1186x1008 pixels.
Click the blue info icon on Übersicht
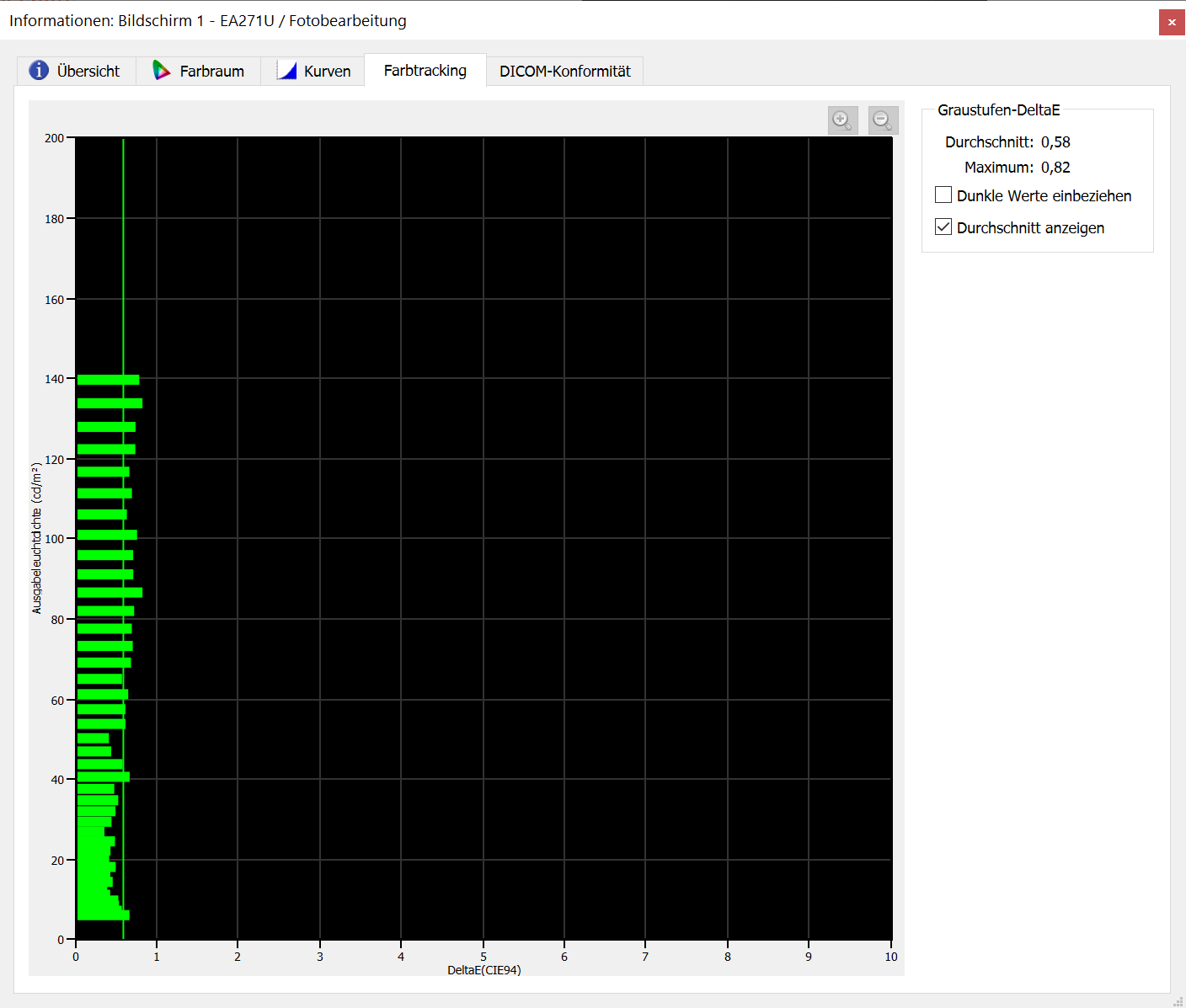[x=39, y=71]
